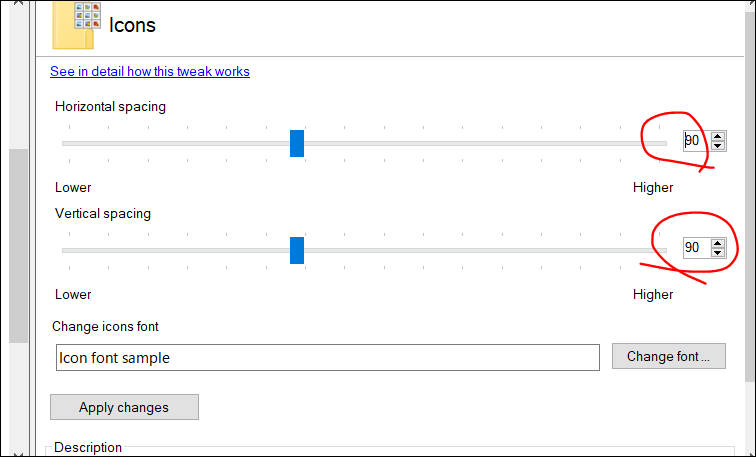Click the Horizontal spacing slider handle
Viewport: 756px width, 457px height.
[297, 143]
